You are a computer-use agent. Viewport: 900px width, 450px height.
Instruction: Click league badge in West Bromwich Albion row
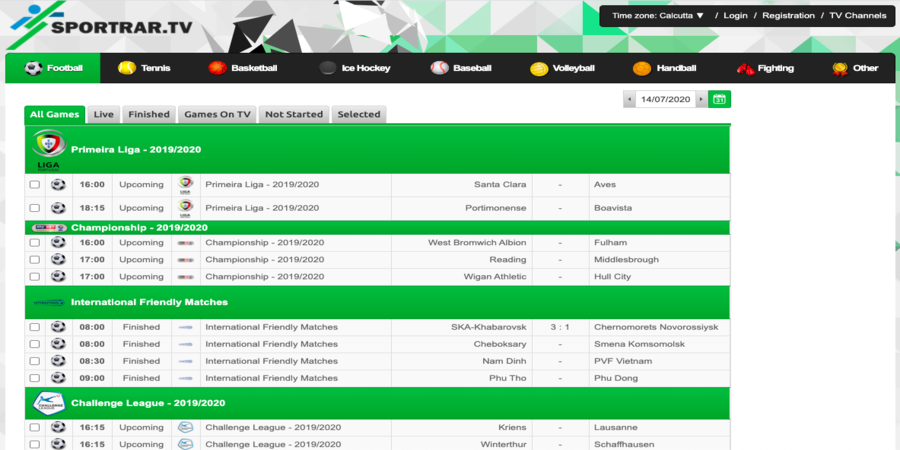tap(185, 243)
